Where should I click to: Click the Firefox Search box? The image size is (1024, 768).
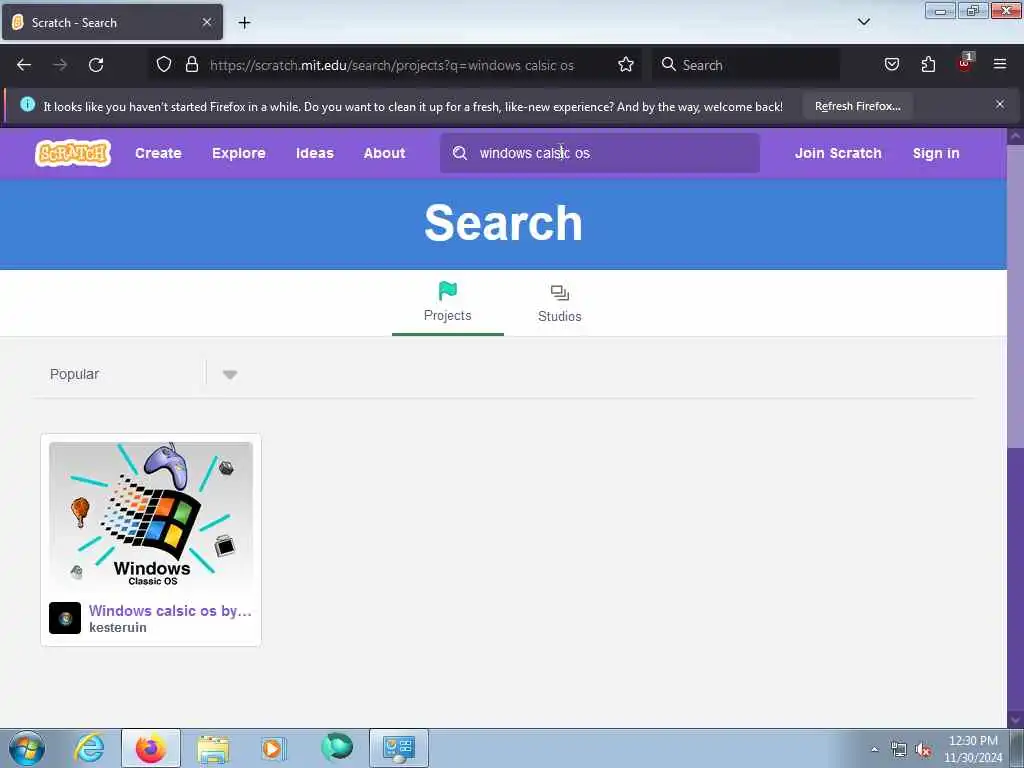coord(746,65)
